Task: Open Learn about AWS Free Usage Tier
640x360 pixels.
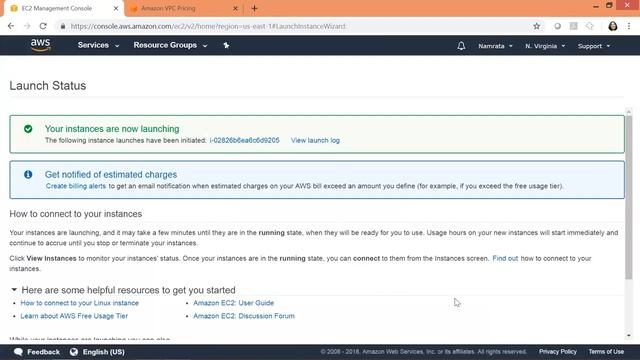Action: pos(74,316)
